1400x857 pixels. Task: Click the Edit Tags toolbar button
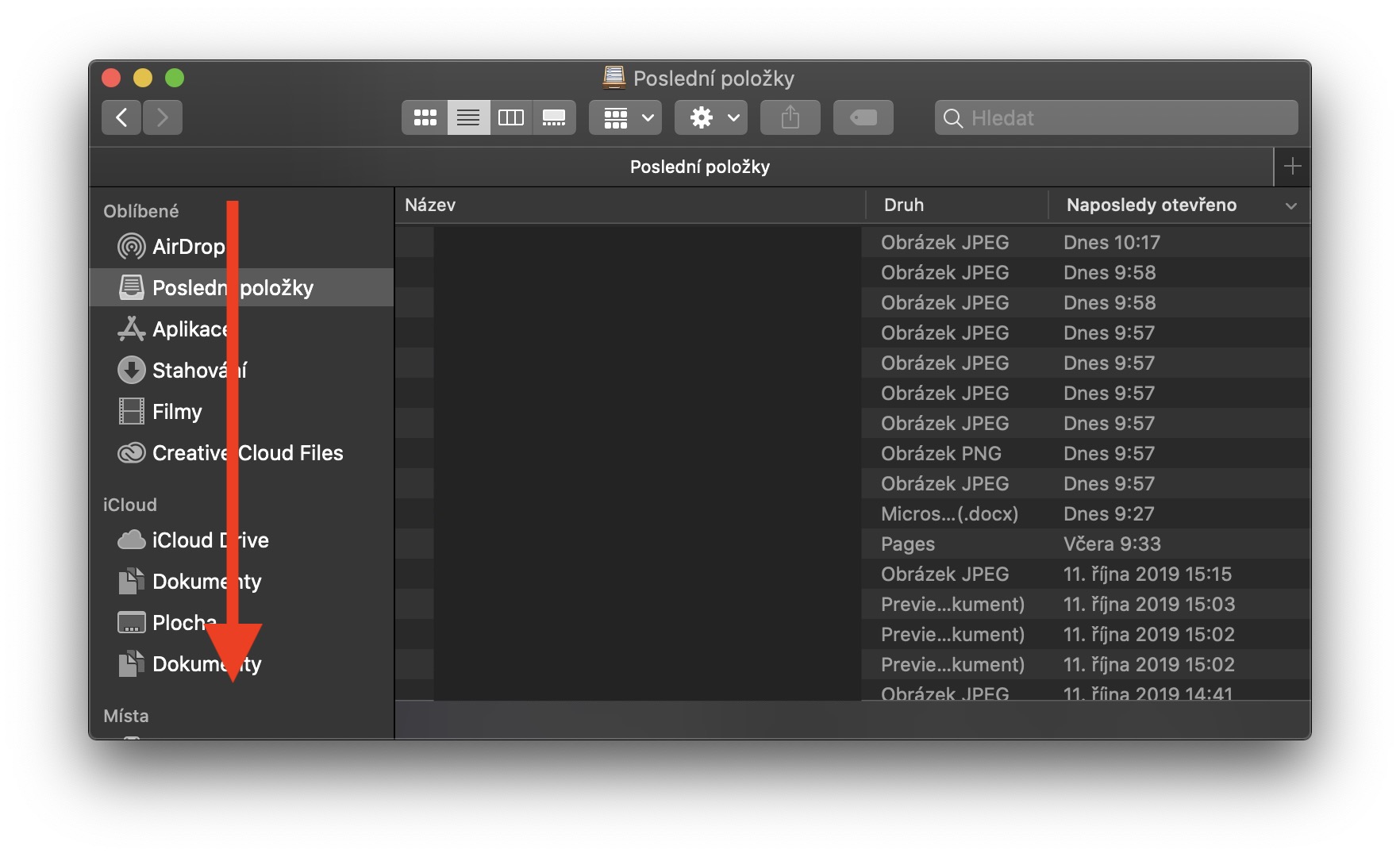click(863, 117)
